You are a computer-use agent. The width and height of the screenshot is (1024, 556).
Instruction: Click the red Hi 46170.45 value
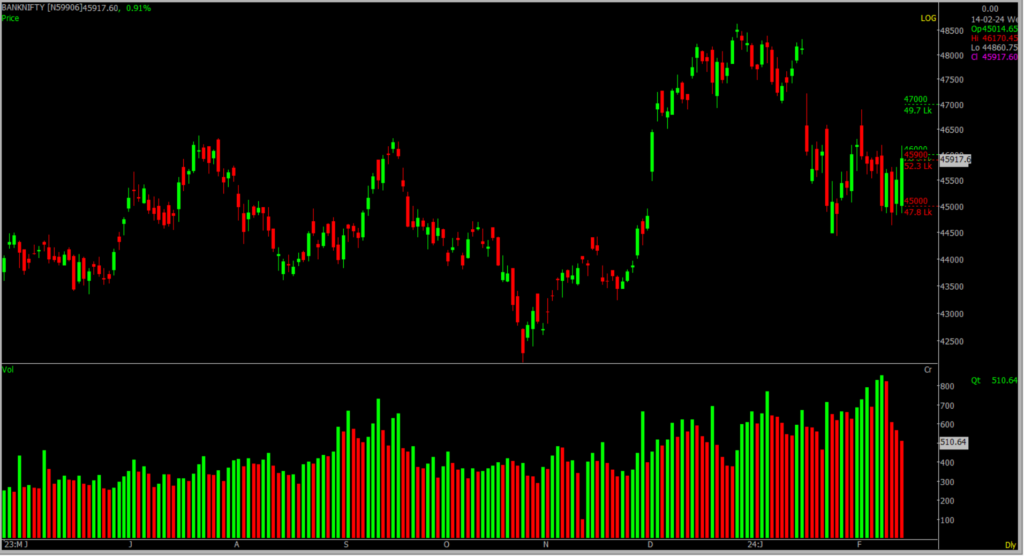point(996,38)
